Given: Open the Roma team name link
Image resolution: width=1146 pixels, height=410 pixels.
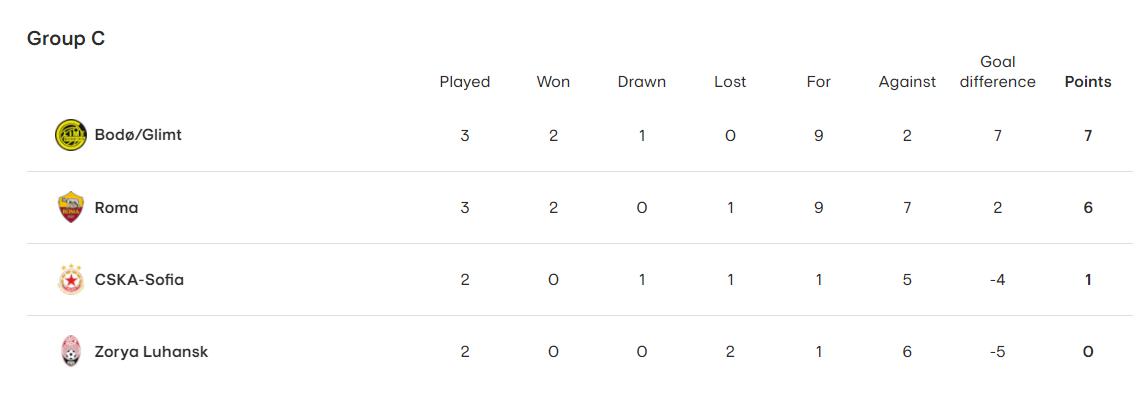Looking at the screenshot, I should (116, 208).
